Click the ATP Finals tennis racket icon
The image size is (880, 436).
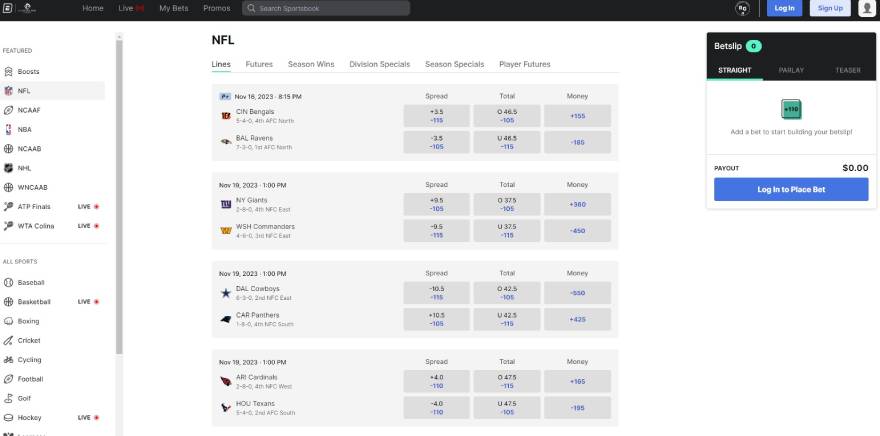(8, 206)
